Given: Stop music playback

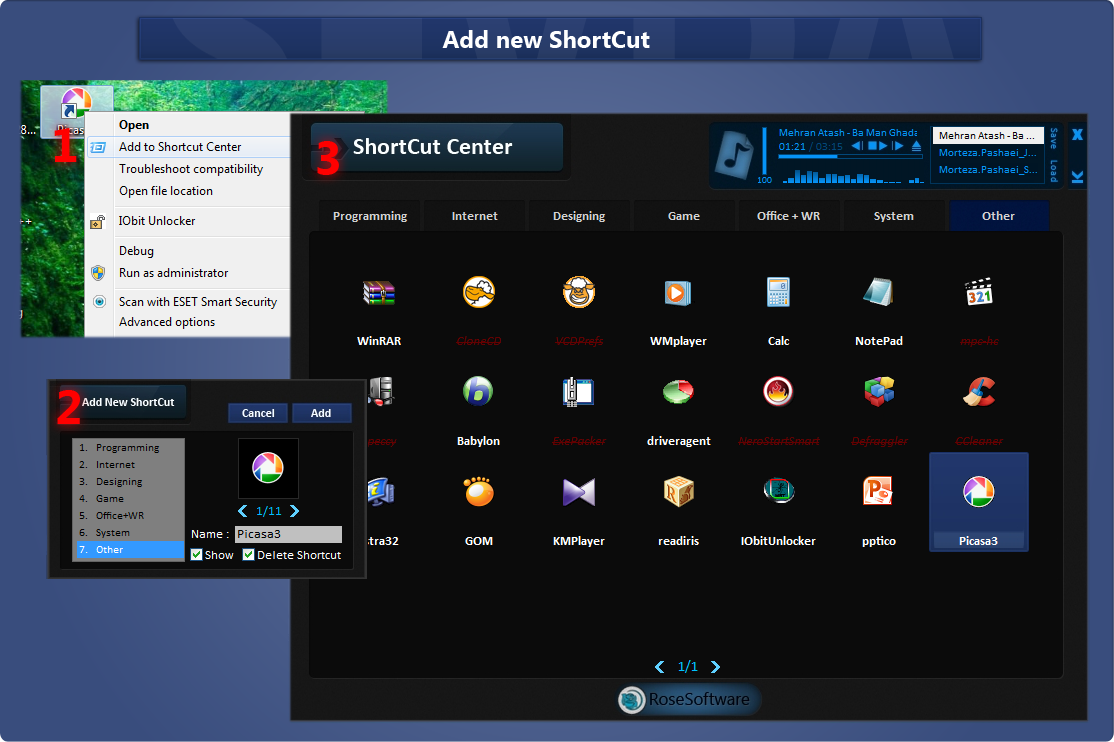Looking at the screenshot, I should pos(873,146).
